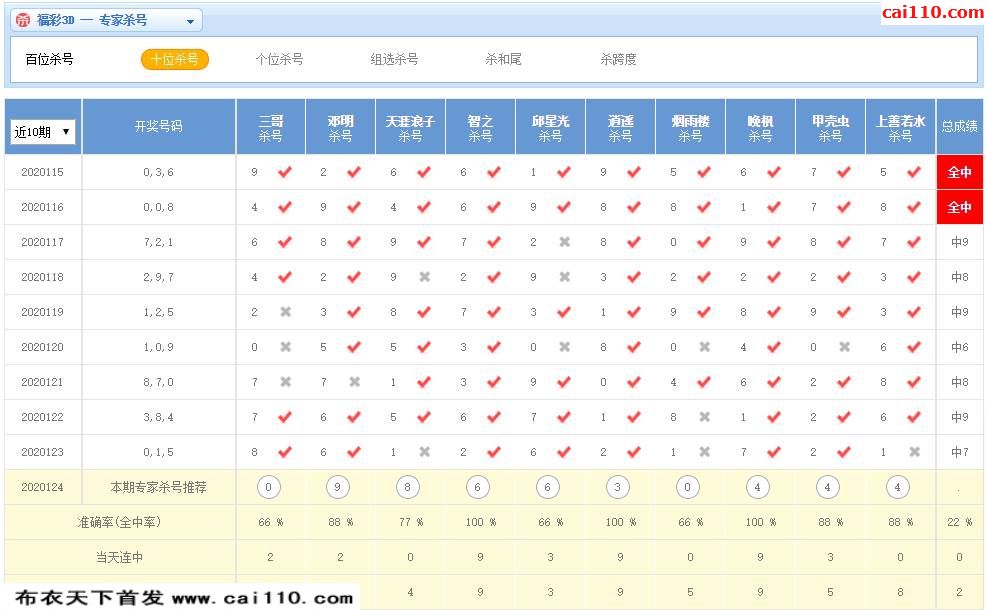Click the 邓明 杀号 column header
Viewport: 986px width, 610px height.
click(340, 128)
